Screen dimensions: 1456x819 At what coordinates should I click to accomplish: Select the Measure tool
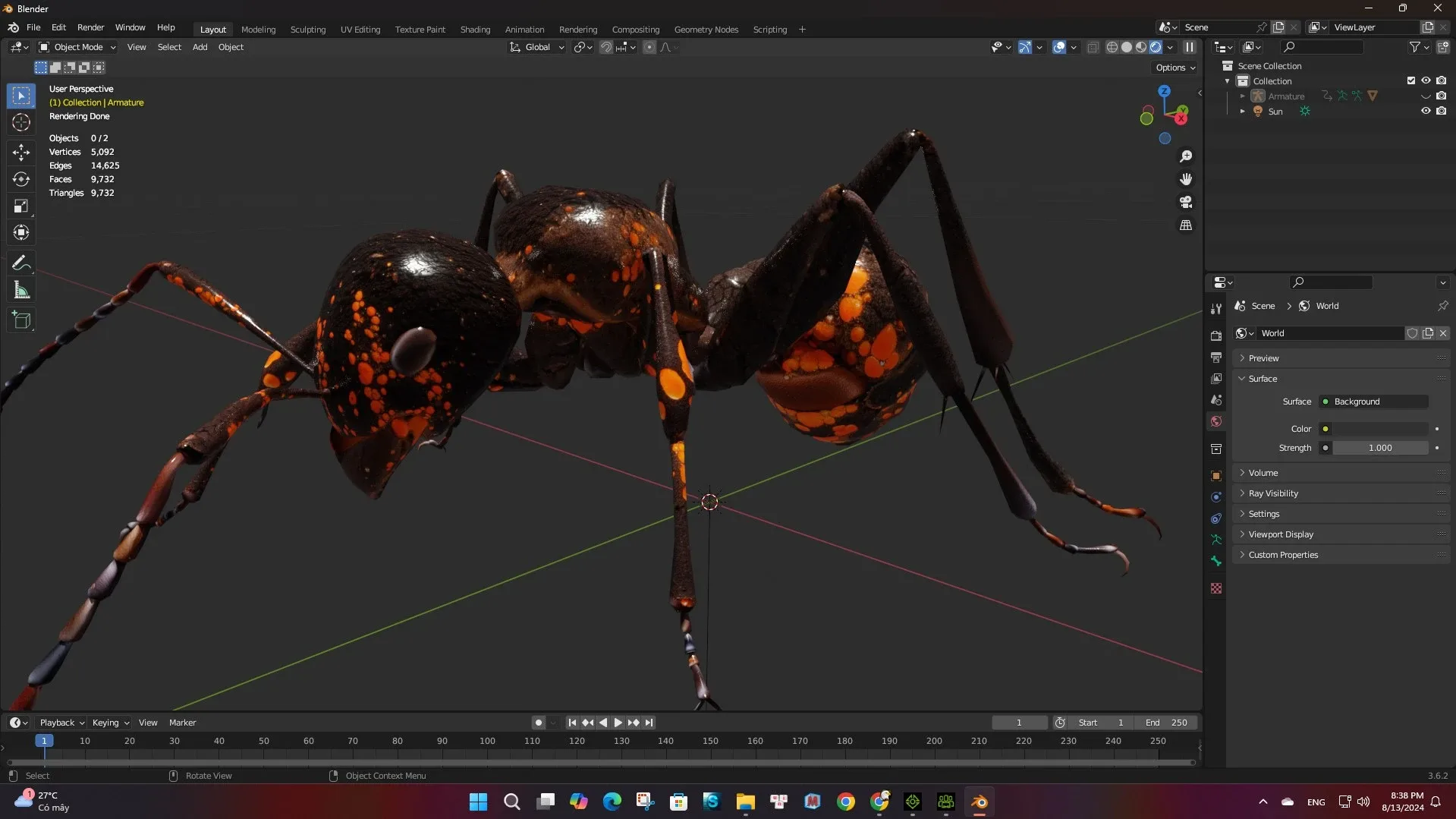21,291
